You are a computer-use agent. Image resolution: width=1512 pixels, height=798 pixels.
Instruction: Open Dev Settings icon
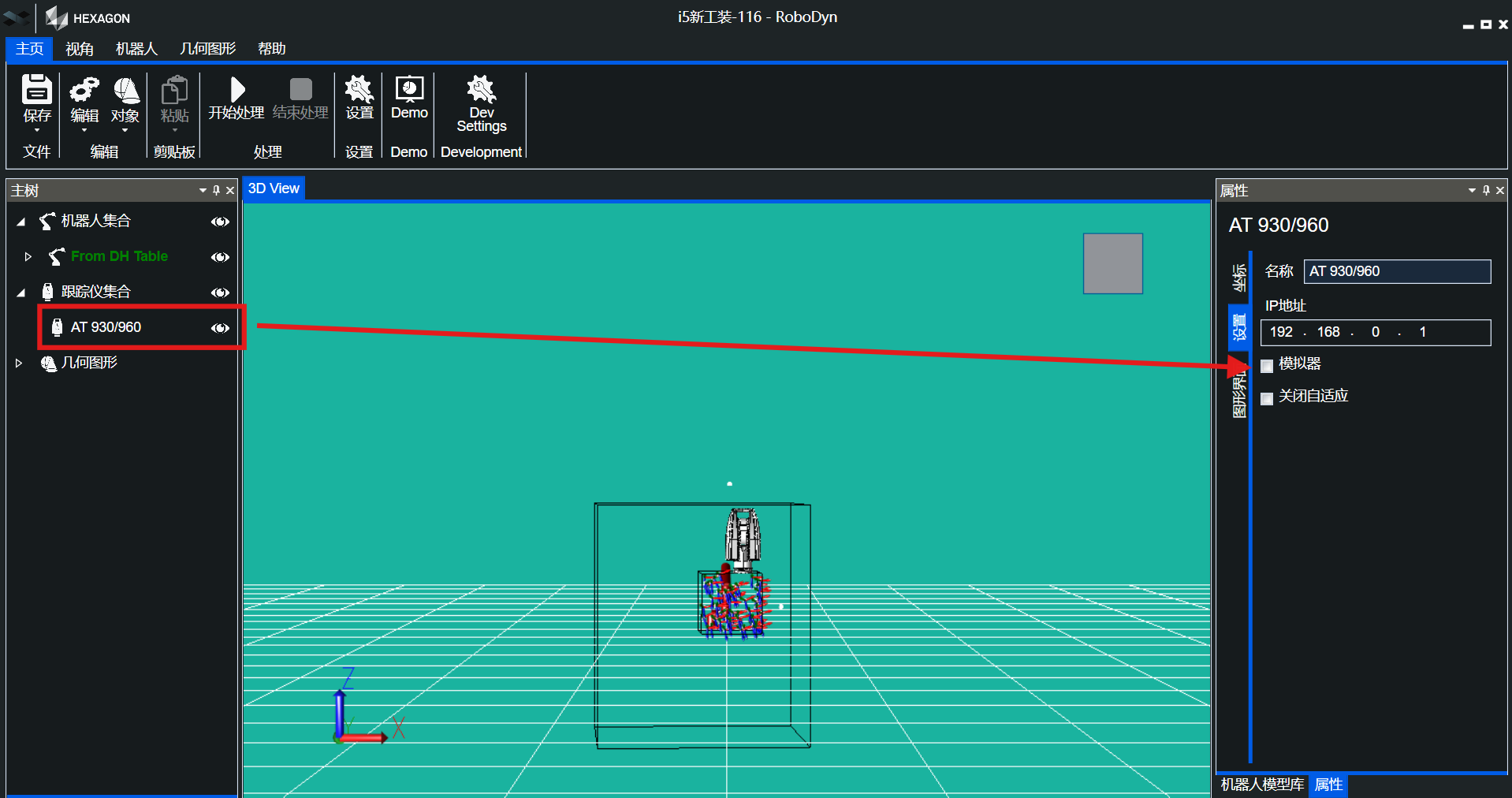pos(481,89)
